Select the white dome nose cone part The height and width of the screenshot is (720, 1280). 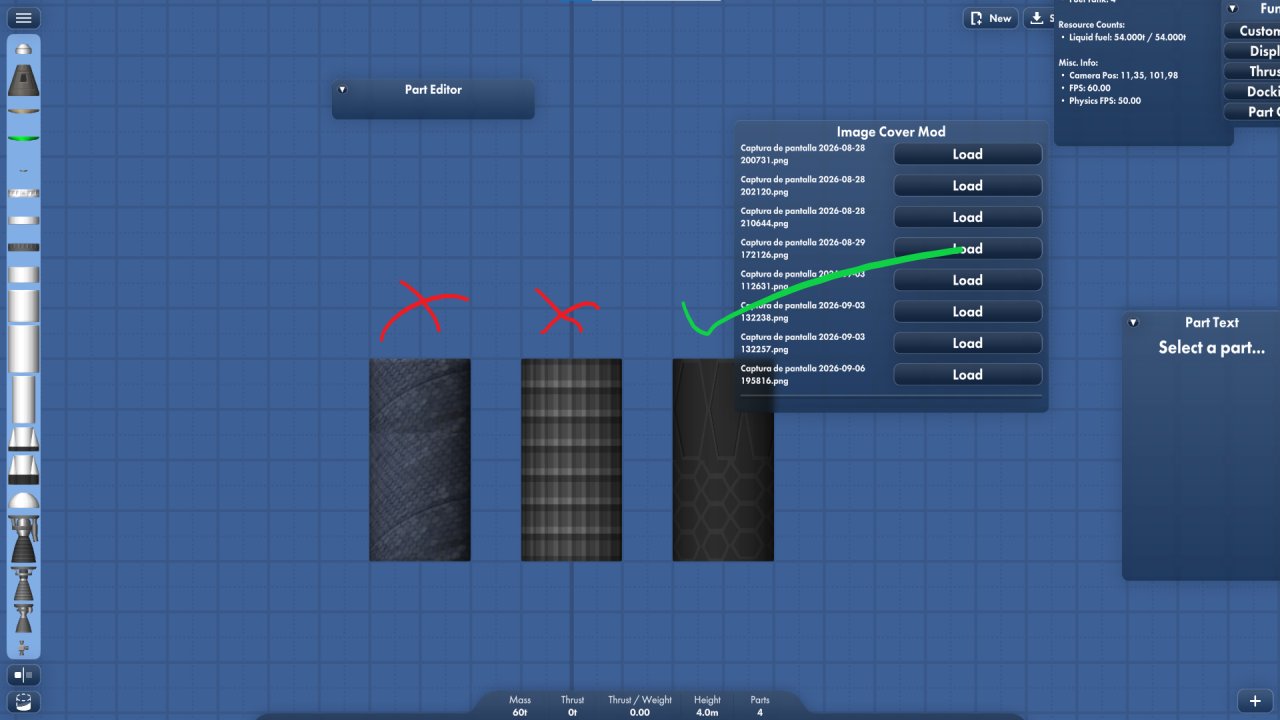pyautogui.click(x=24, y=500)
